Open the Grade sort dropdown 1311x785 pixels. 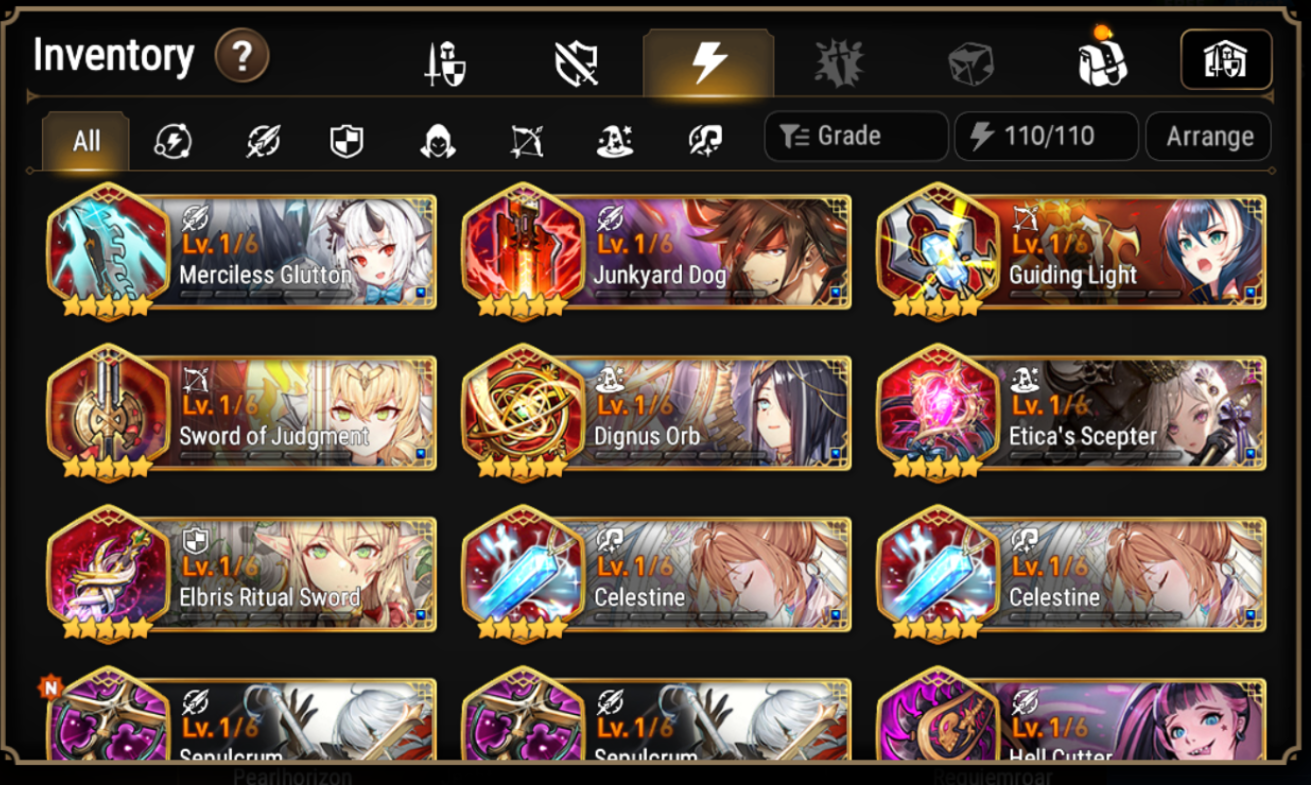(x=856, y=136)
